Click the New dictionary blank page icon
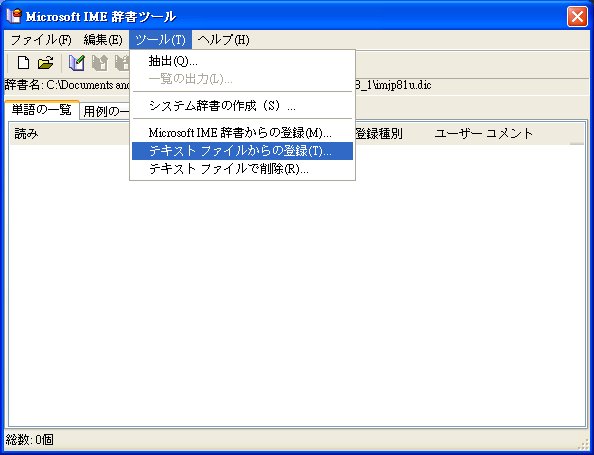The width and height of the screenshot is (594, 455). pyautogui.click(x=23, y=63)
